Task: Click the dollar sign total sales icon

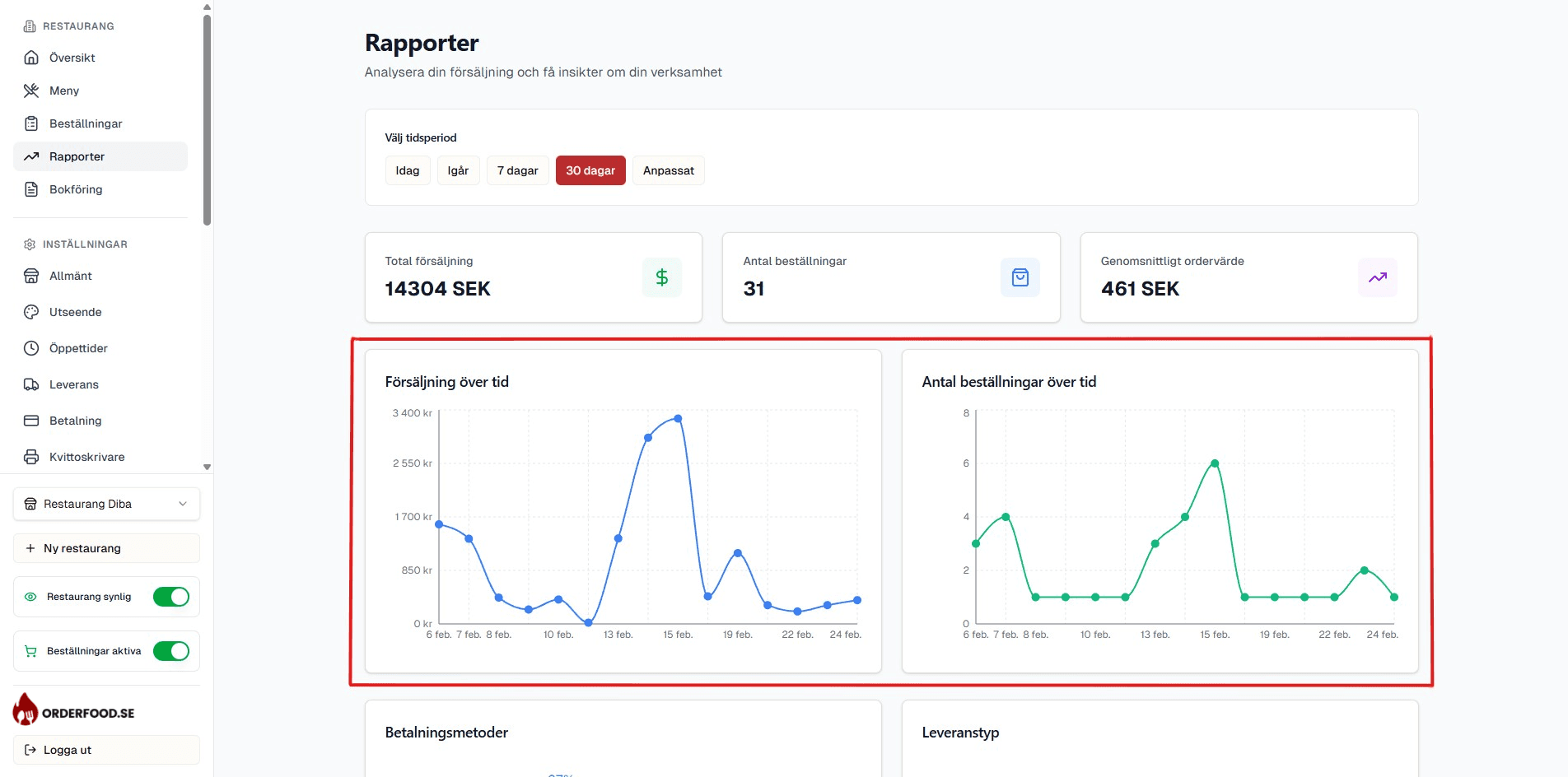Action: coord(661,278)
